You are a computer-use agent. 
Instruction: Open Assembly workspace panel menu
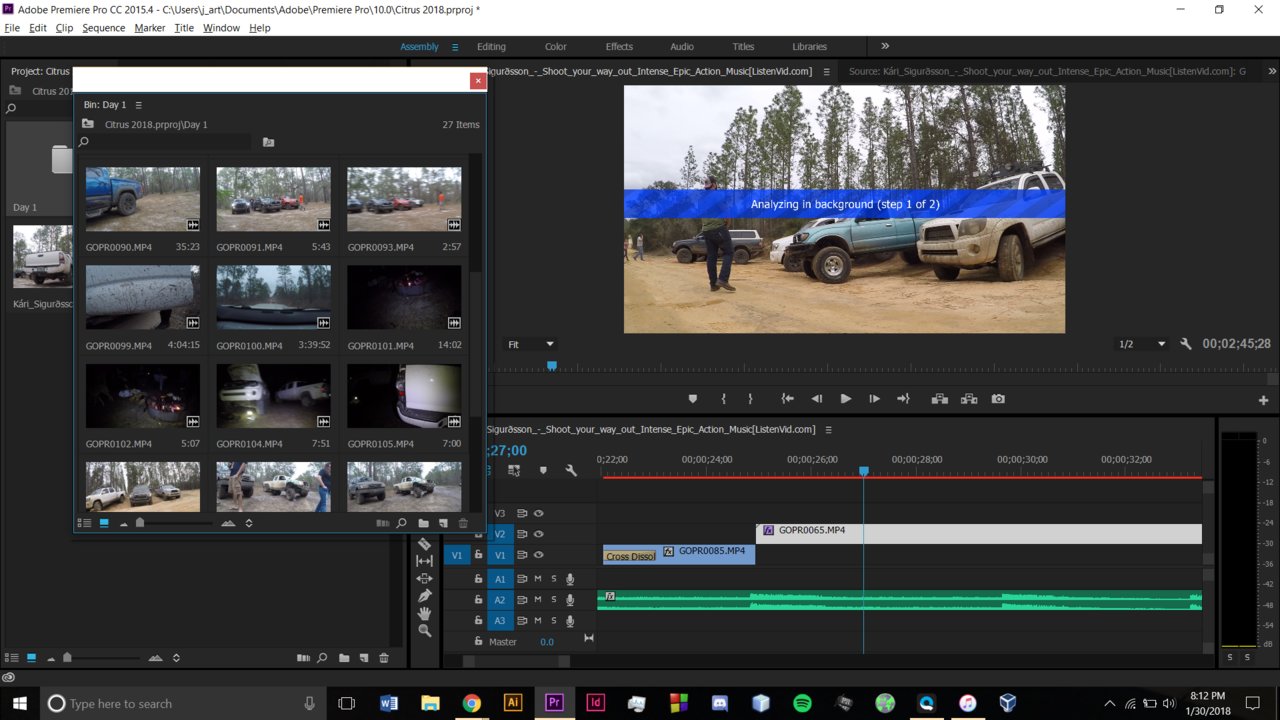(x=455, y=47)
